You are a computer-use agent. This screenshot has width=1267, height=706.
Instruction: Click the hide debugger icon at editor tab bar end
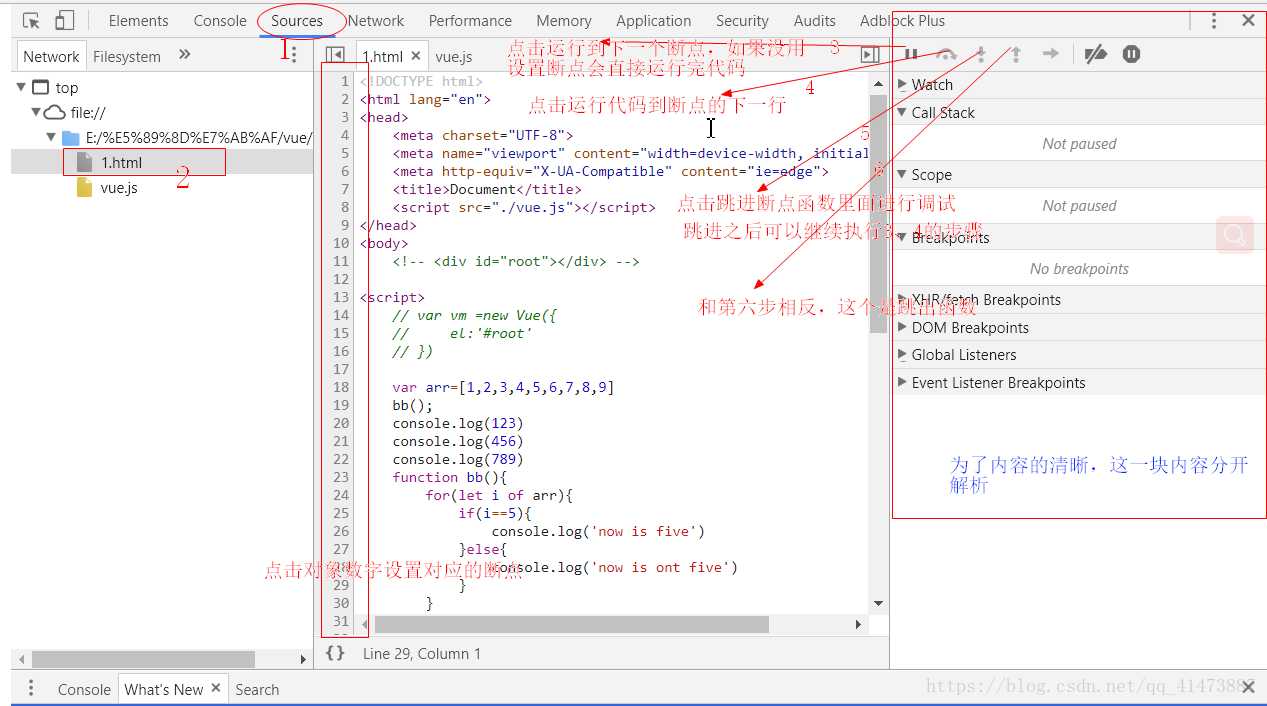coord(870,55)
